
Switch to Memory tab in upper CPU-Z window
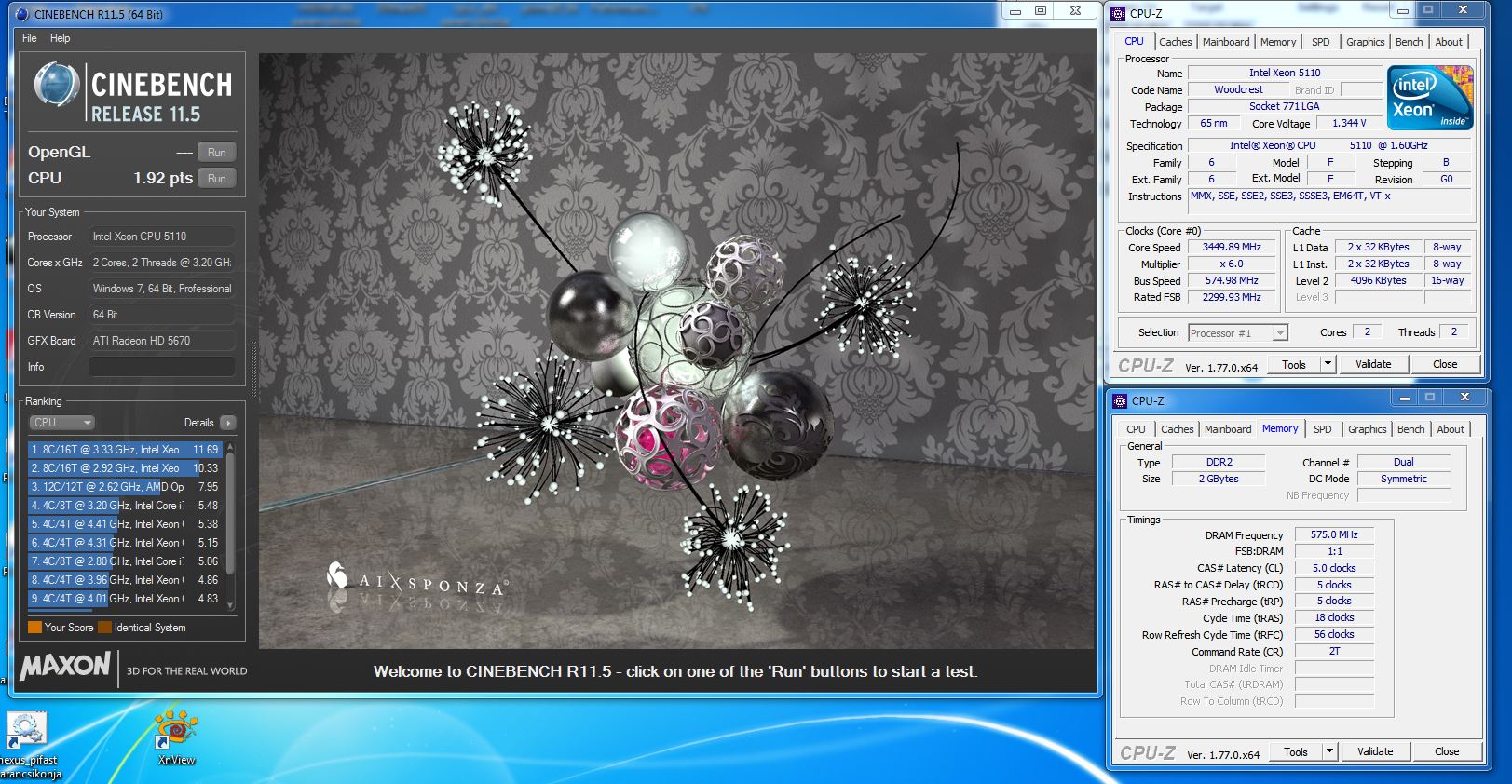(1278, 42)
